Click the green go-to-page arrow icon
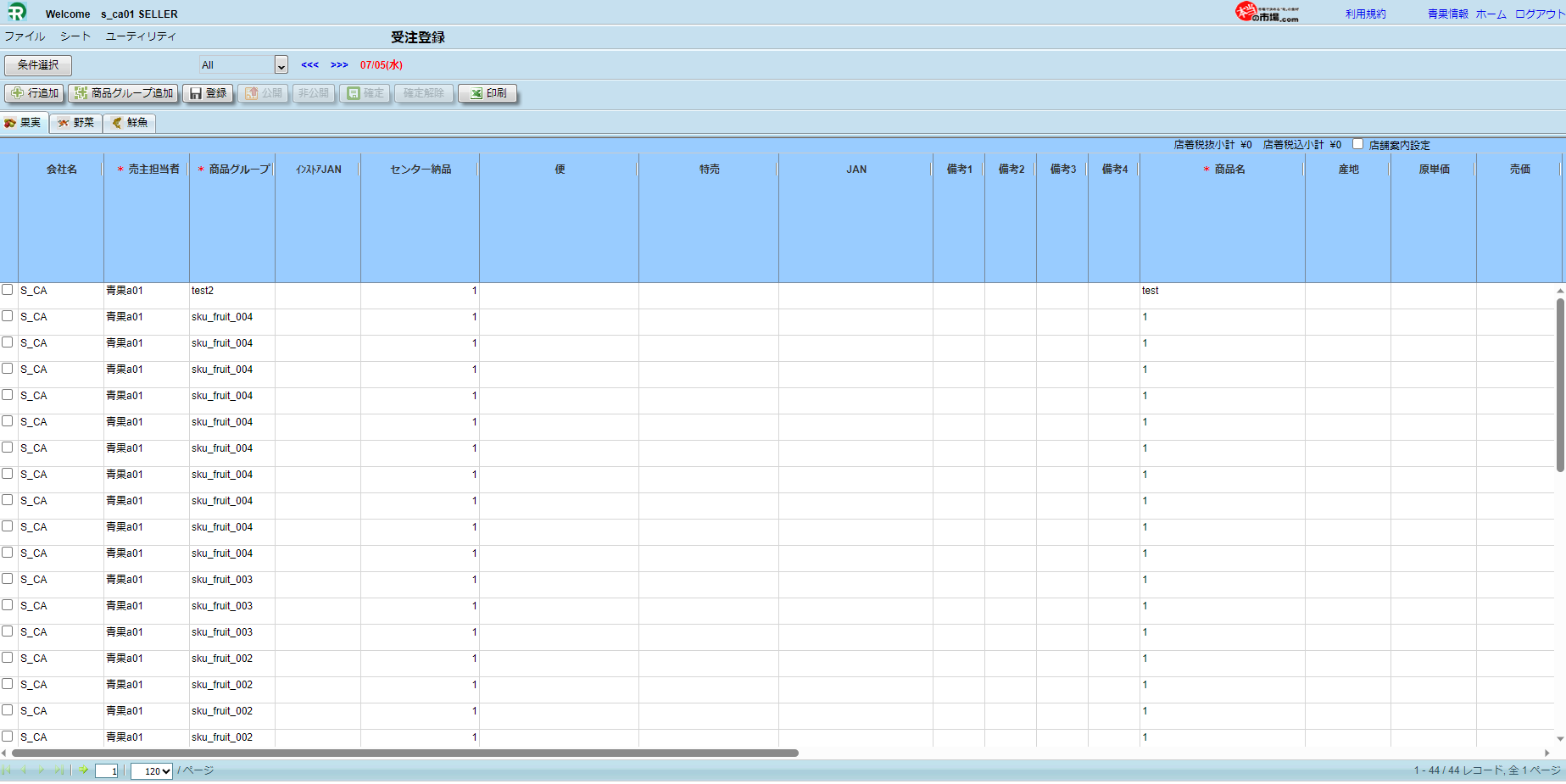Image resolution: width=1566 pixels, height=784 pixels. point(84,770)
